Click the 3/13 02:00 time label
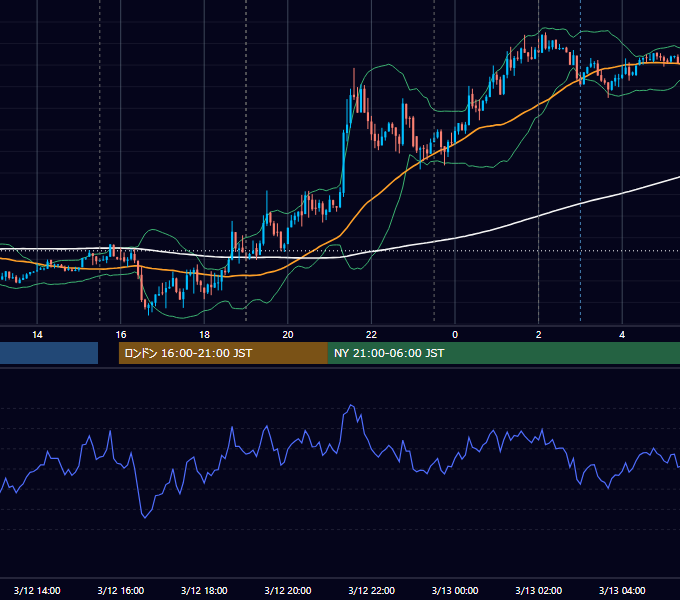 coord(538,590)
